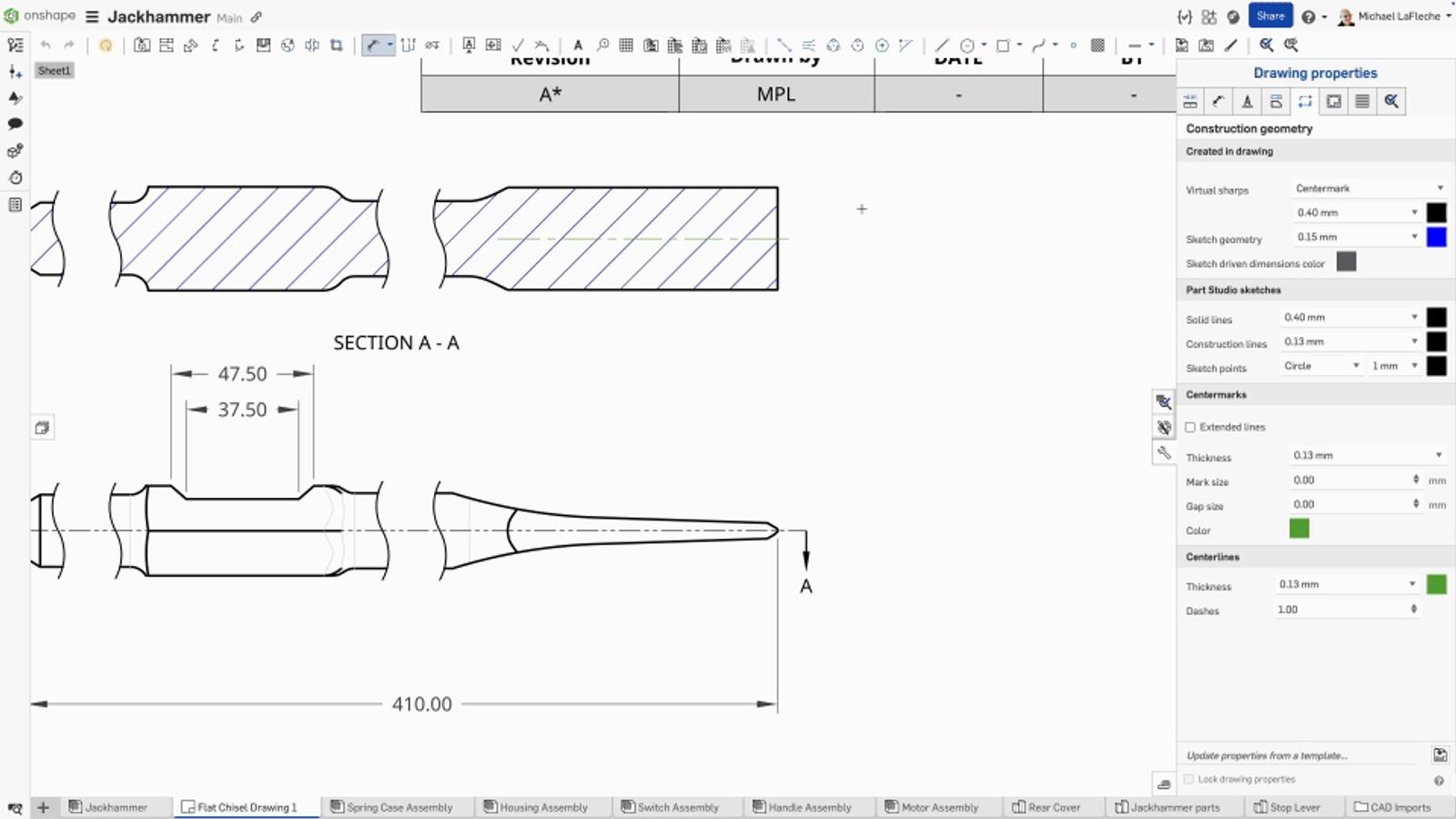Open the Virtual sharps Centermark dropdown
This screenshot has height=819, width=1456.
[1369, 188]
